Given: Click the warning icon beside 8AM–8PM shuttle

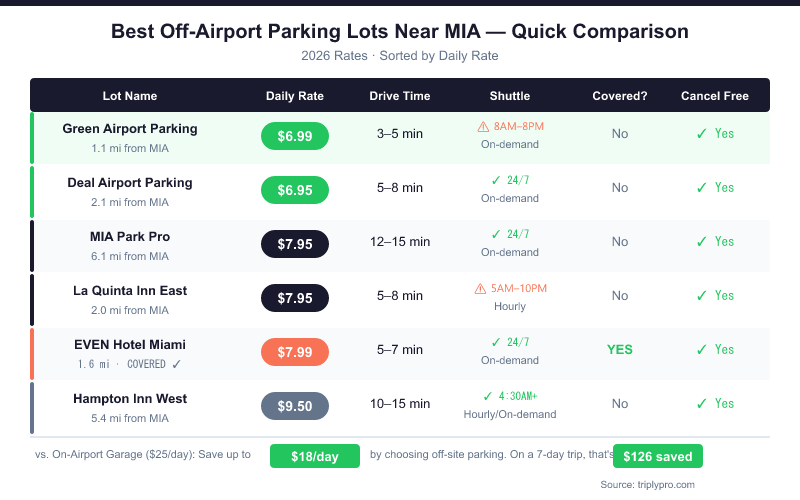Looking at the screenshot, I should (483, 127).
